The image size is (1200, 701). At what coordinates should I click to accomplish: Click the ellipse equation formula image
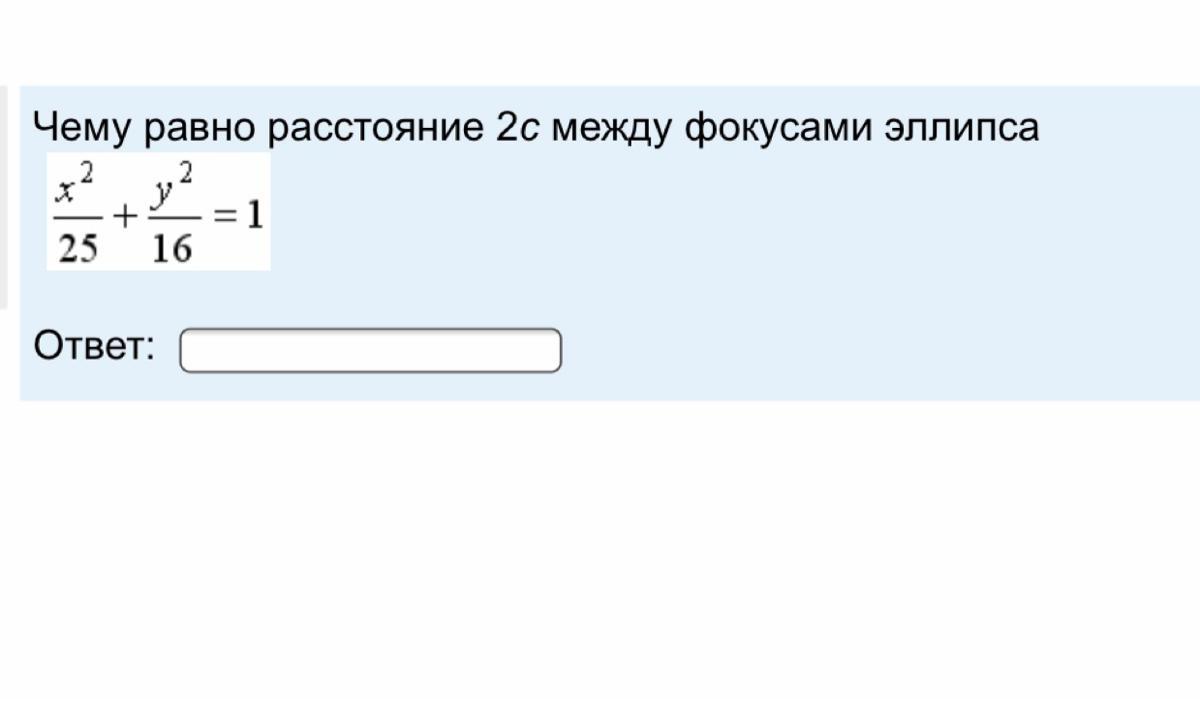point(159,211)
